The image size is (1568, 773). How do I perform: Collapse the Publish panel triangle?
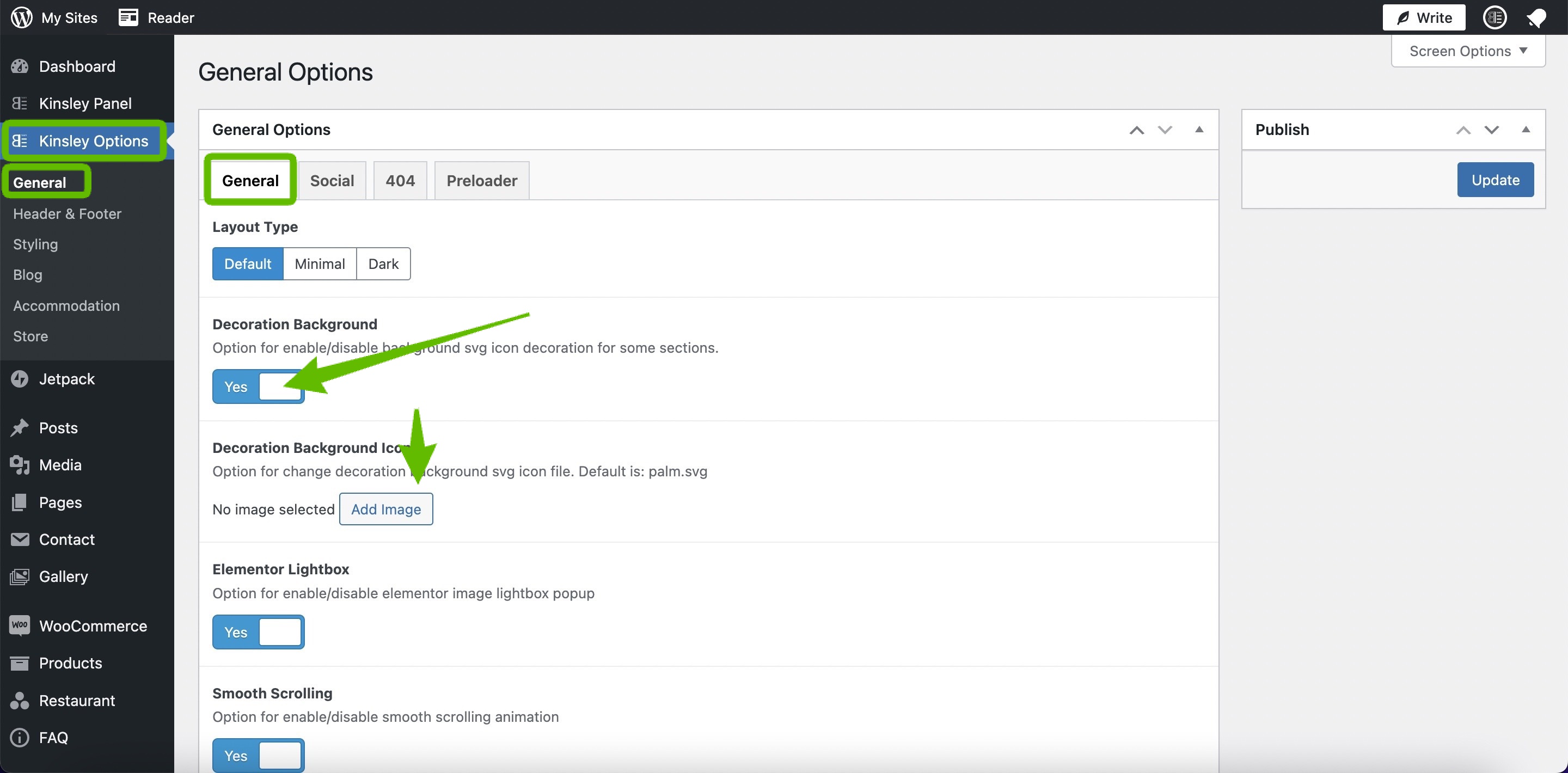[1526, 129]
